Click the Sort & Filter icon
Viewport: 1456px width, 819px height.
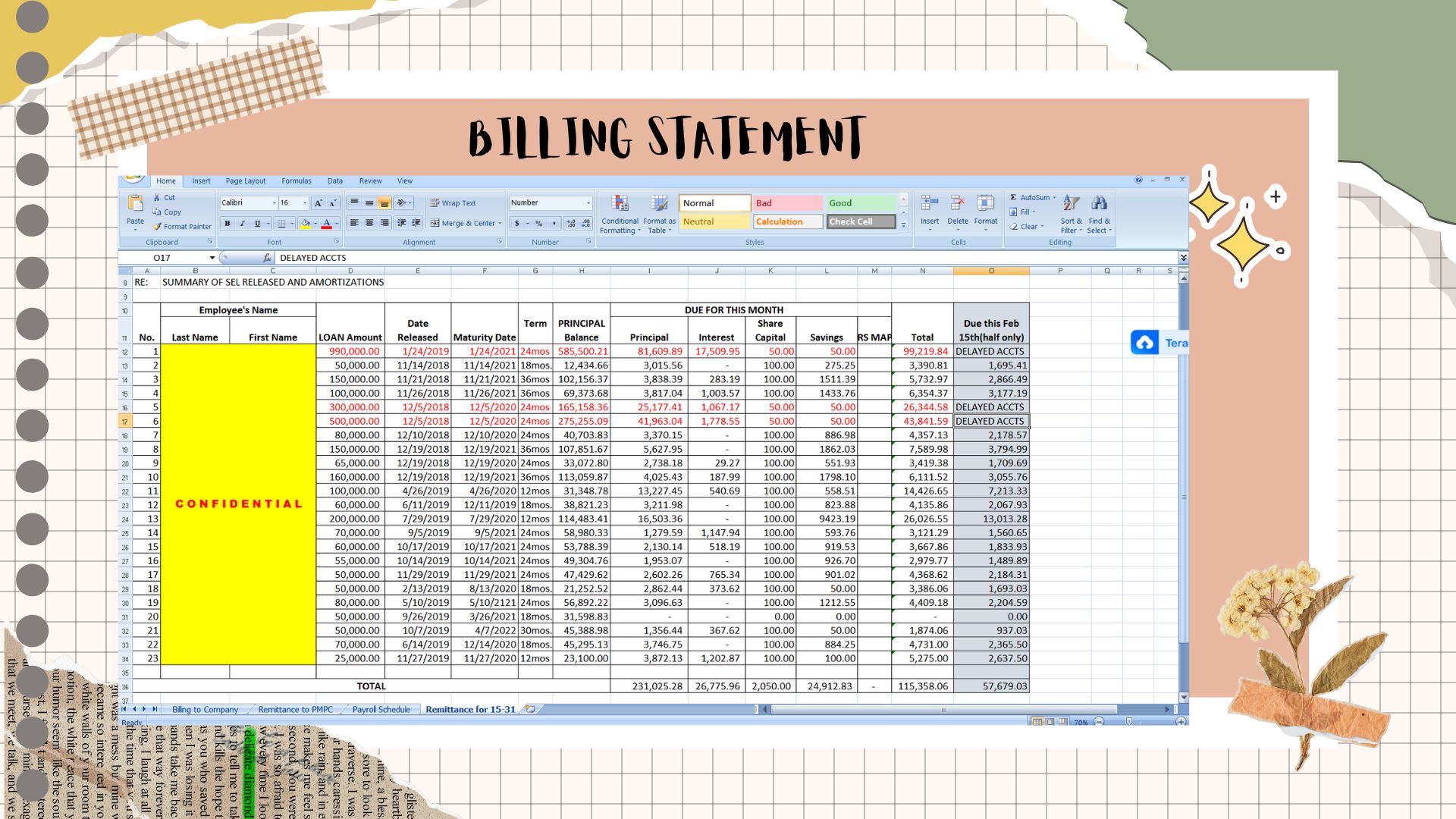click(1070, 203)
